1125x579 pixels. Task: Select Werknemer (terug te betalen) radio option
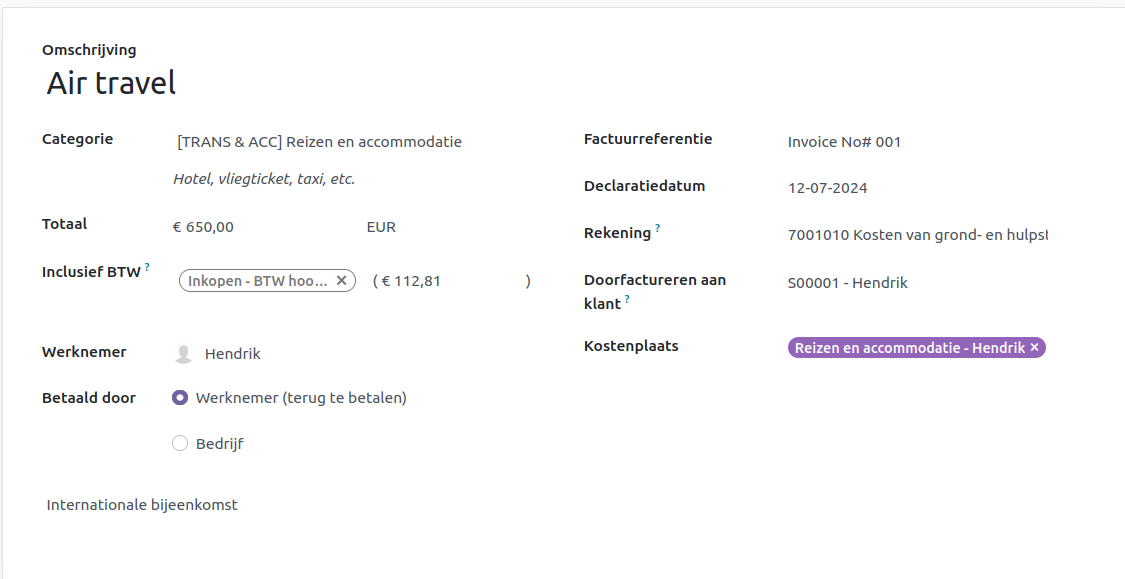coord(180,398)
